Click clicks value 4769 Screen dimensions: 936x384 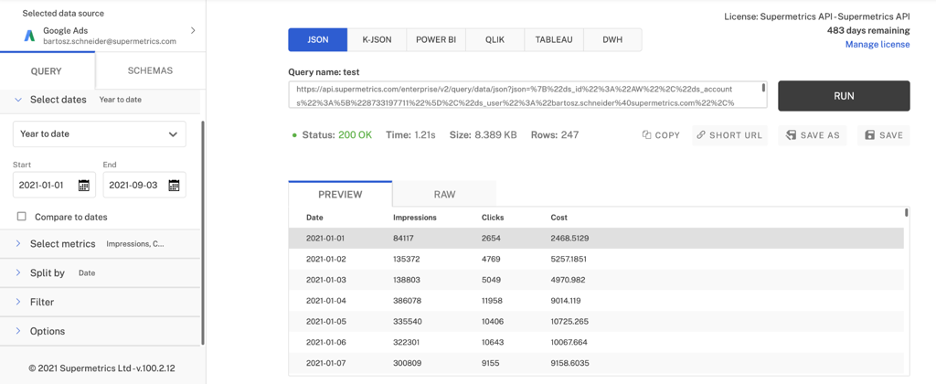click(x=491, y=259)
